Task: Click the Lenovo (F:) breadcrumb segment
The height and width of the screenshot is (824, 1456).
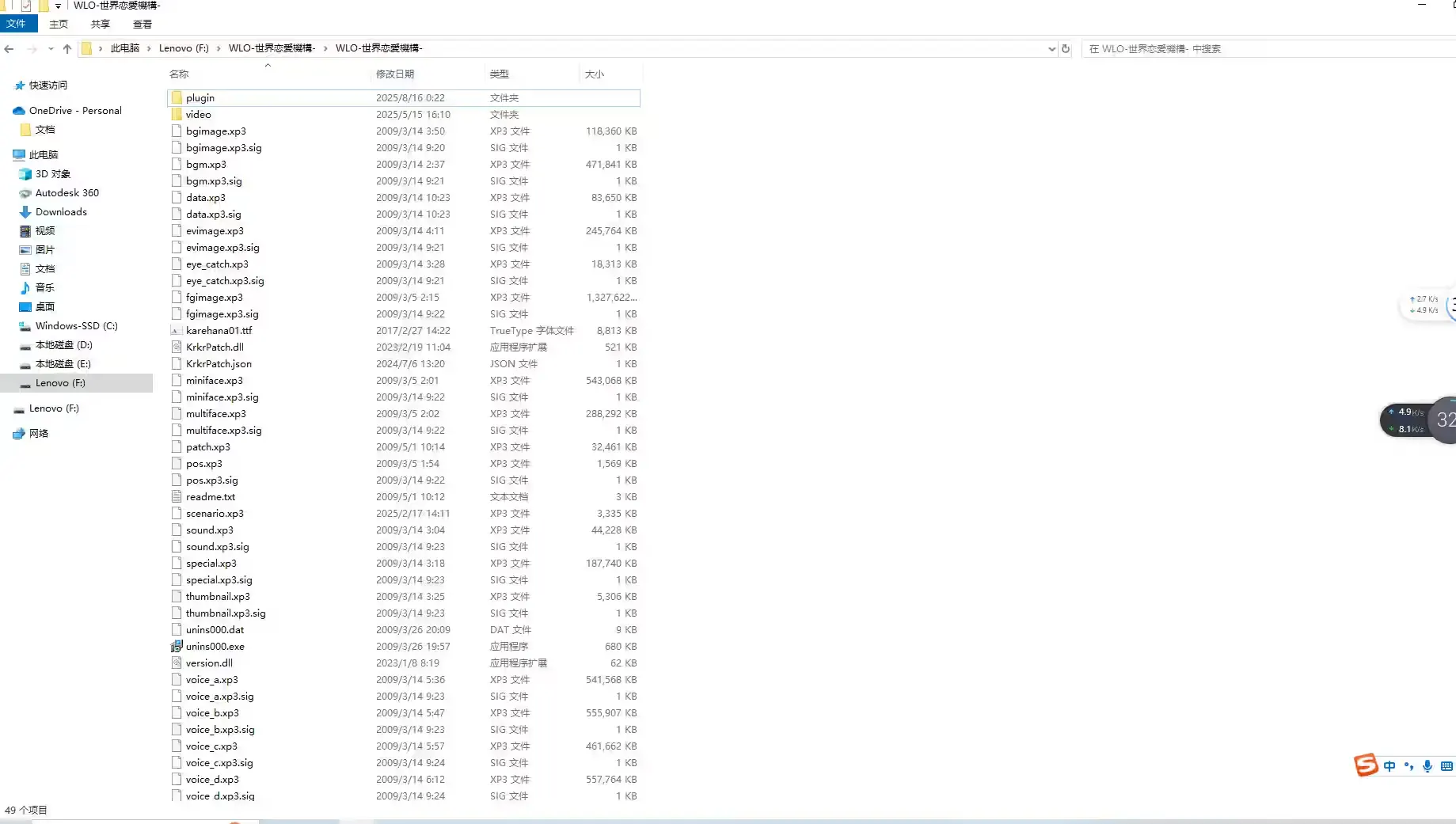Action: 184,48
